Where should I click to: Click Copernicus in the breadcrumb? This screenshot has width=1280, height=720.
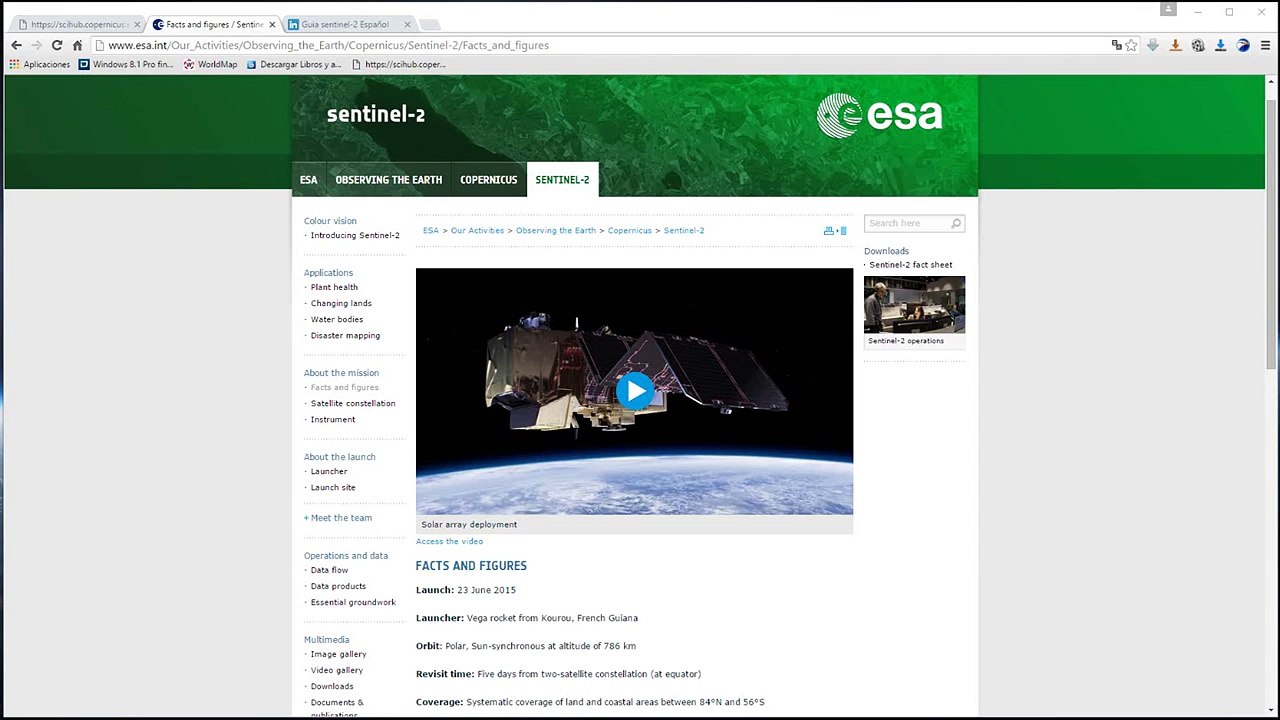(629, 230)
